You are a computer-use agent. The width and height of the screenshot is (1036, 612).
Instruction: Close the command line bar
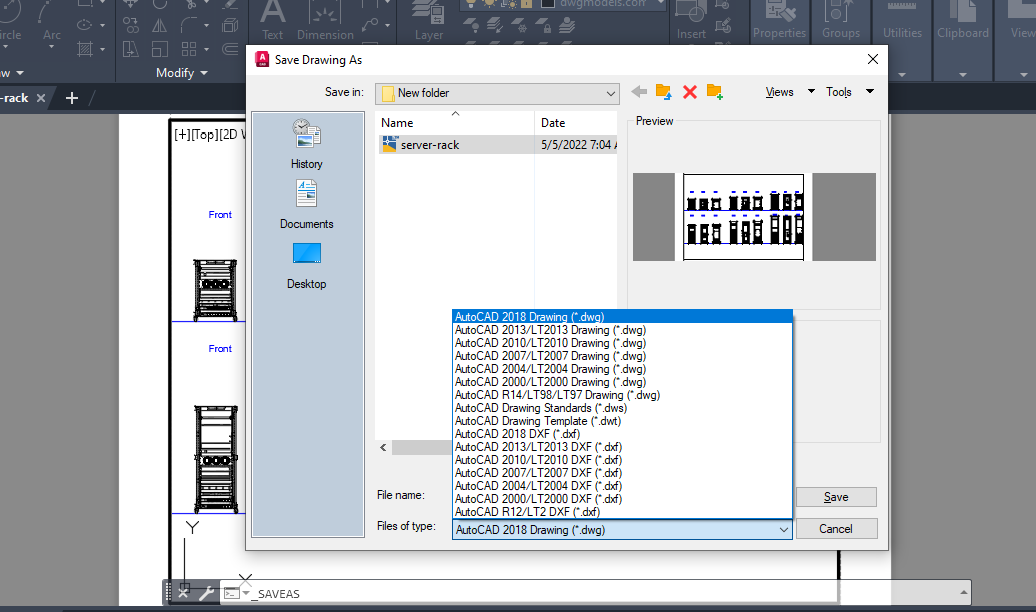click(x=183, y=593)
